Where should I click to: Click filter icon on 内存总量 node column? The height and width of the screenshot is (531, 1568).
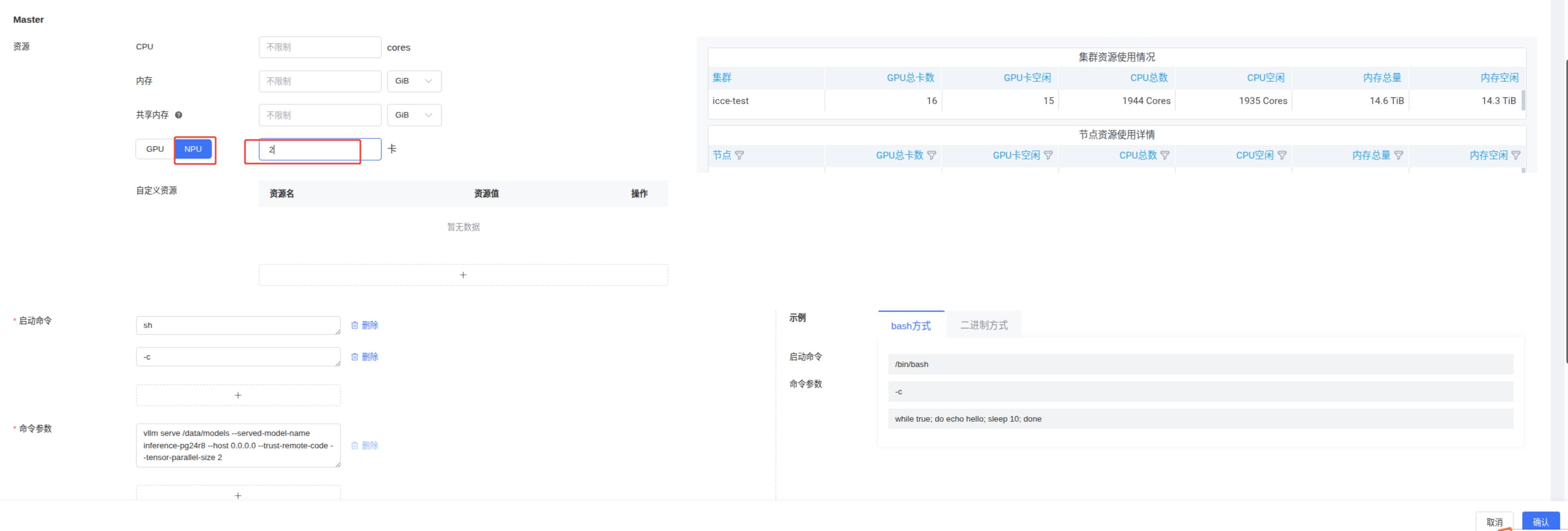click(x=1398, y=155)
